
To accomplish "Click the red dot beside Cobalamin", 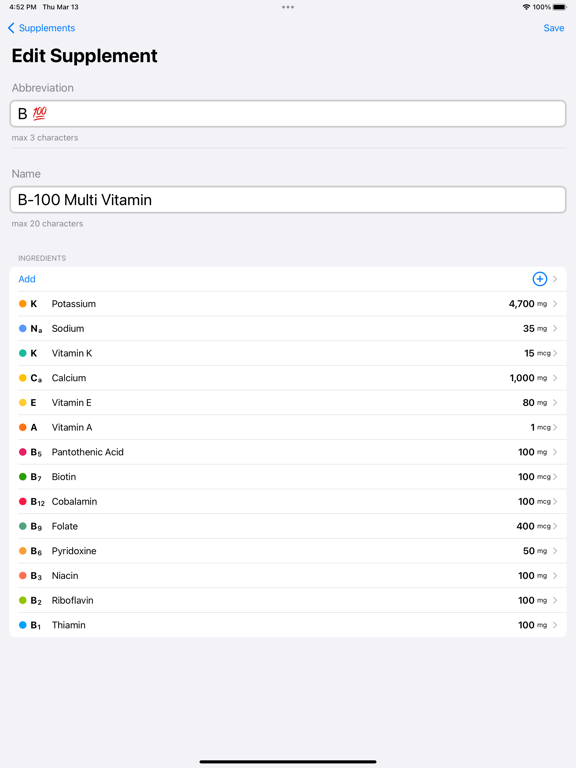I will click(23, 502).
